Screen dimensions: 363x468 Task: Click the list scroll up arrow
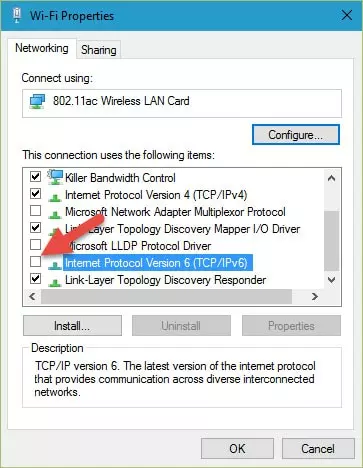331,178
